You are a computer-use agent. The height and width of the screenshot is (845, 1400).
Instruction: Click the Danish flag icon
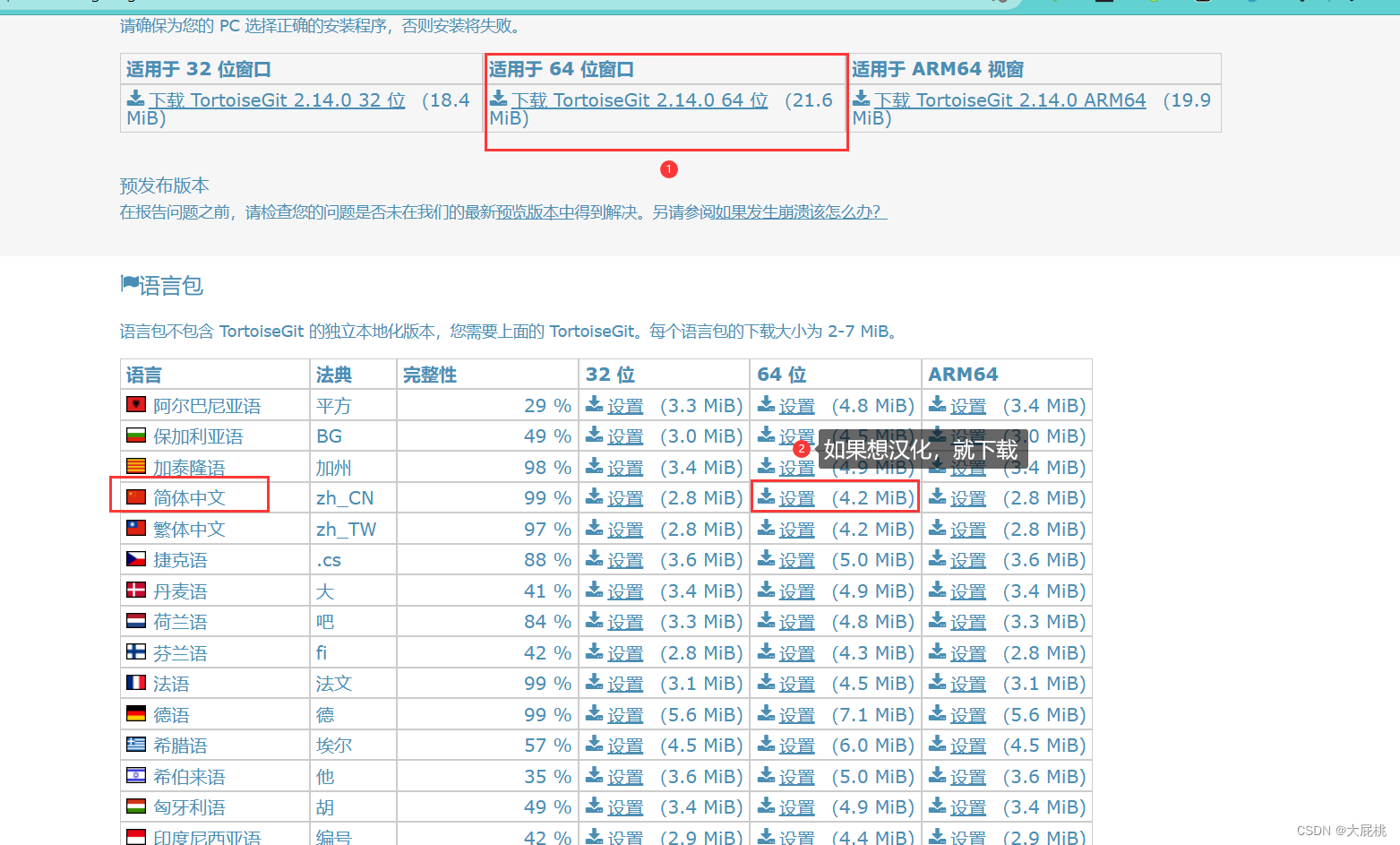136,590
